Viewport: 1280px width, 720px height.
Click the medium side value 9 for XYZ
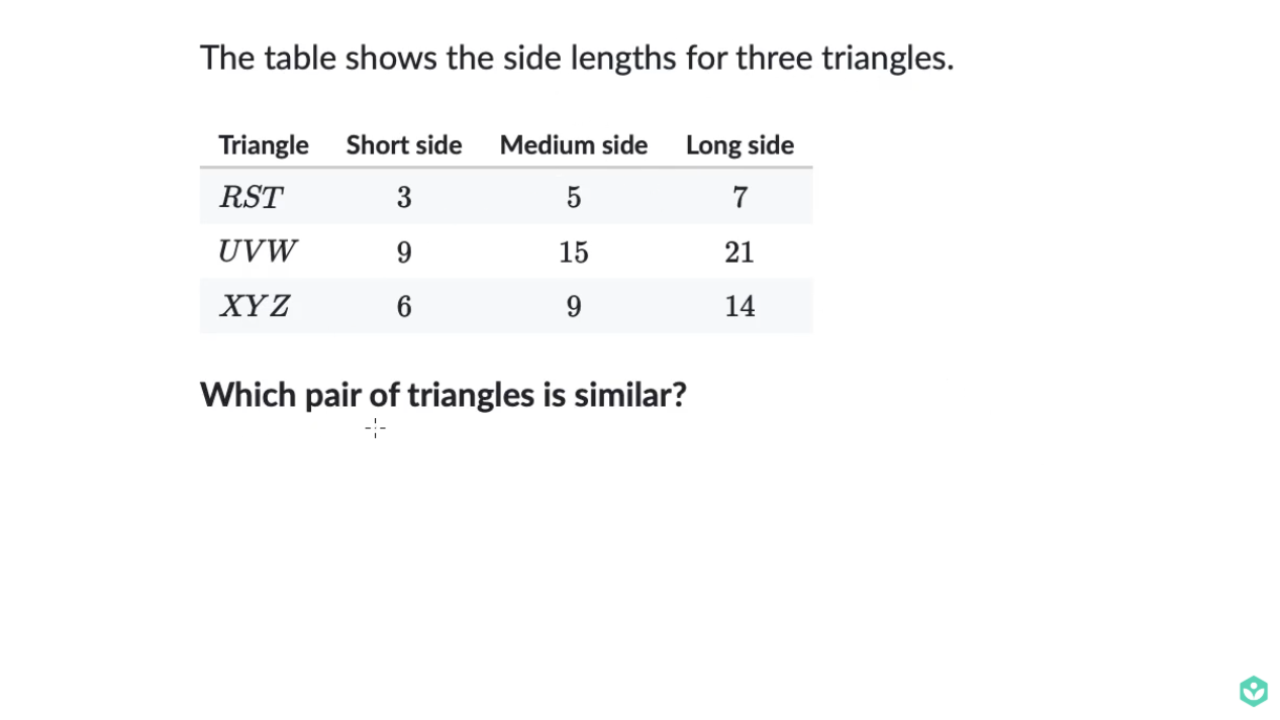tap(574, 306)
